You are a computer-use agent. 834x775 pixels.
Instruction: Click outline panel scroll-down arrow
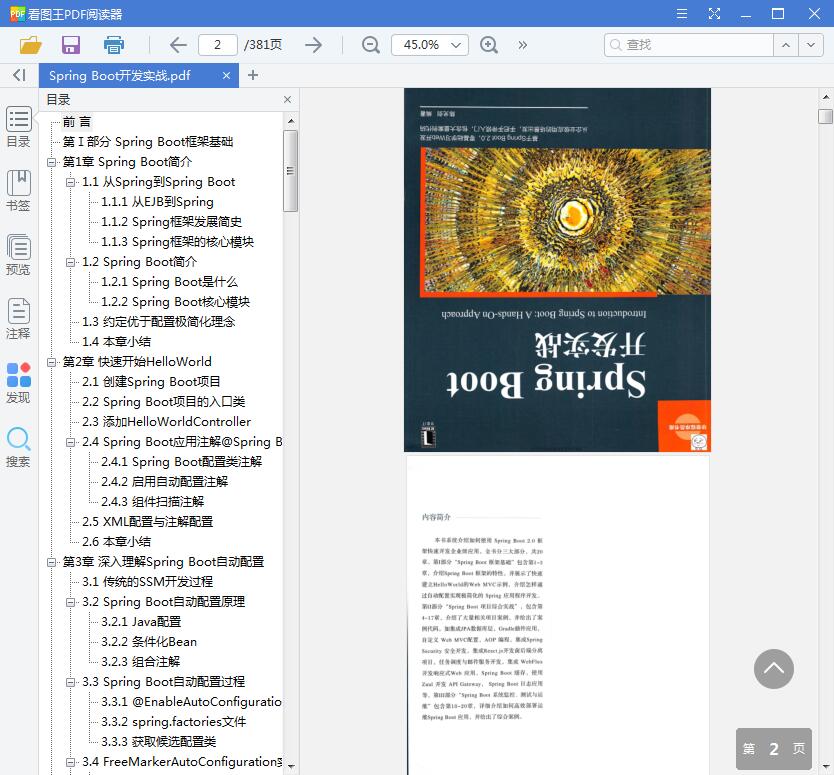(x=290, y=766)
